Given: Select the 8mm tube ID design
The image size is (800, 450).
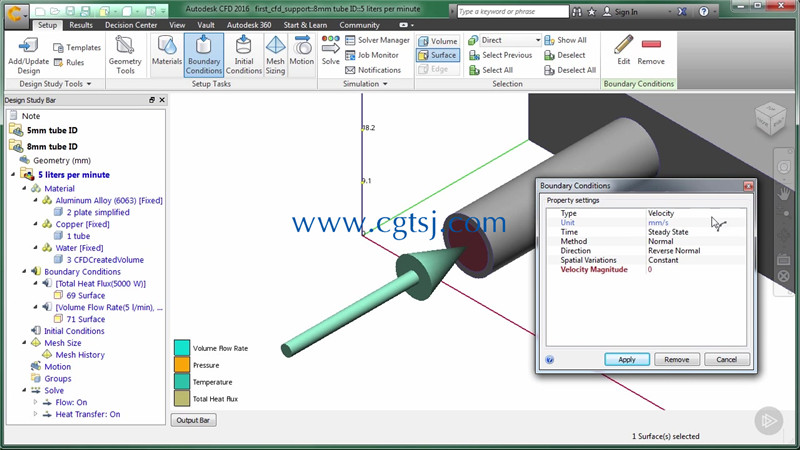Looking at the screenshot, I should click(52, 146).
